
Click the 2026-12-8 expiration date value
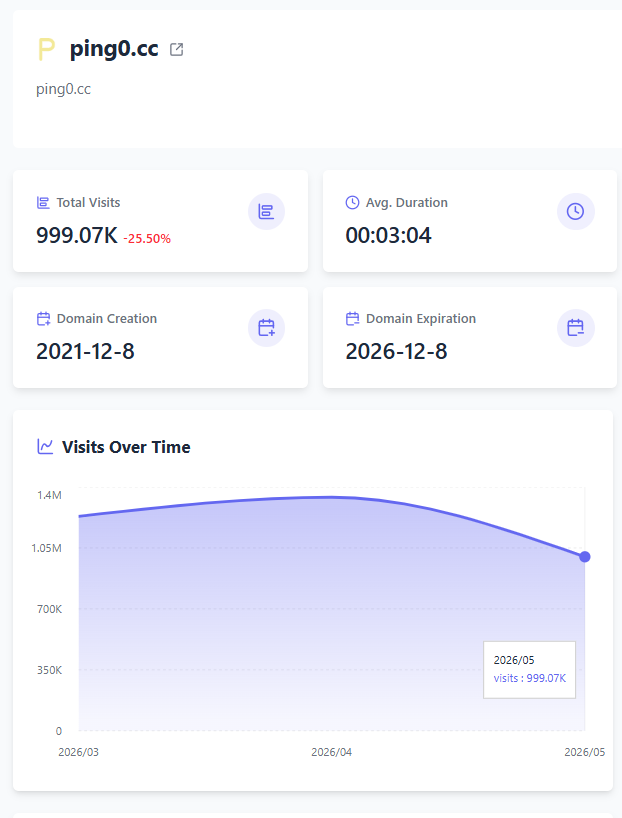[396, 351]
